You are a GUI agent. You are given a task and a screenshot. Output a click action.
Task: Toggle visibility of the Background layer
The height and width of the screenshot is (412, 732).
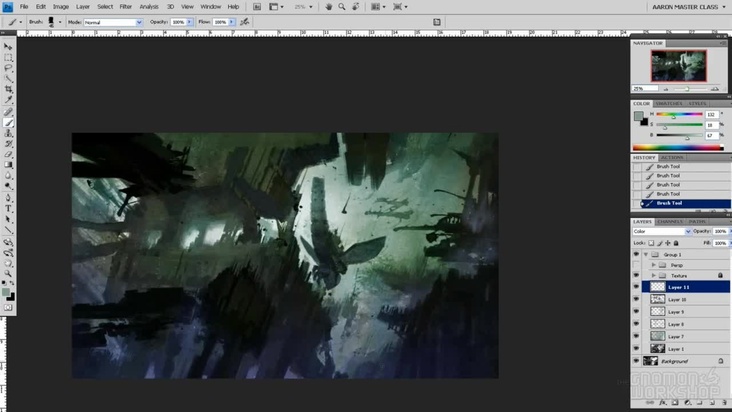click(x=636, y=360)
